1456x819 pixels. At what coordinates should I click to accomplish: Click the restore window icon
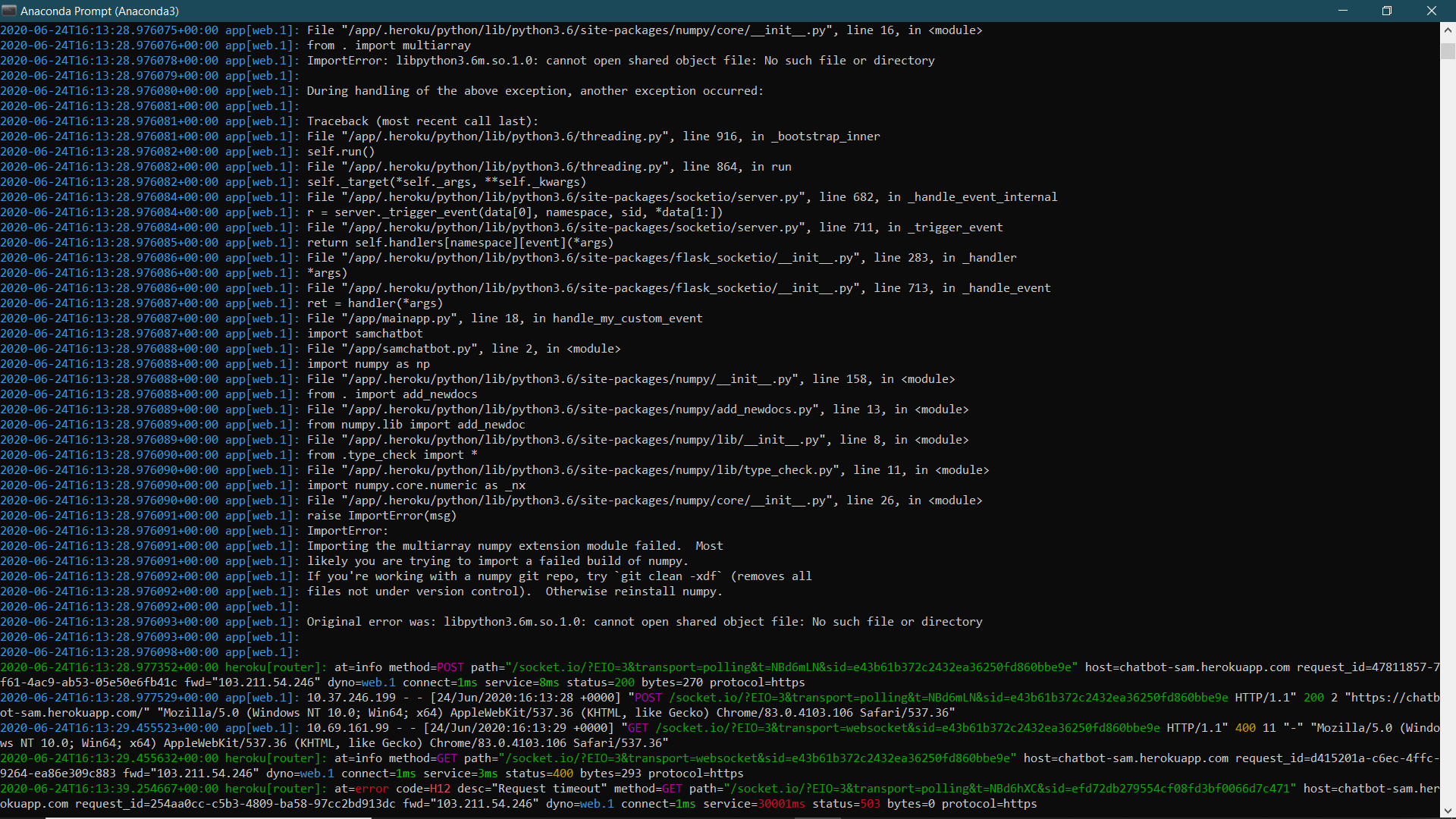(x=1387, y=11)
